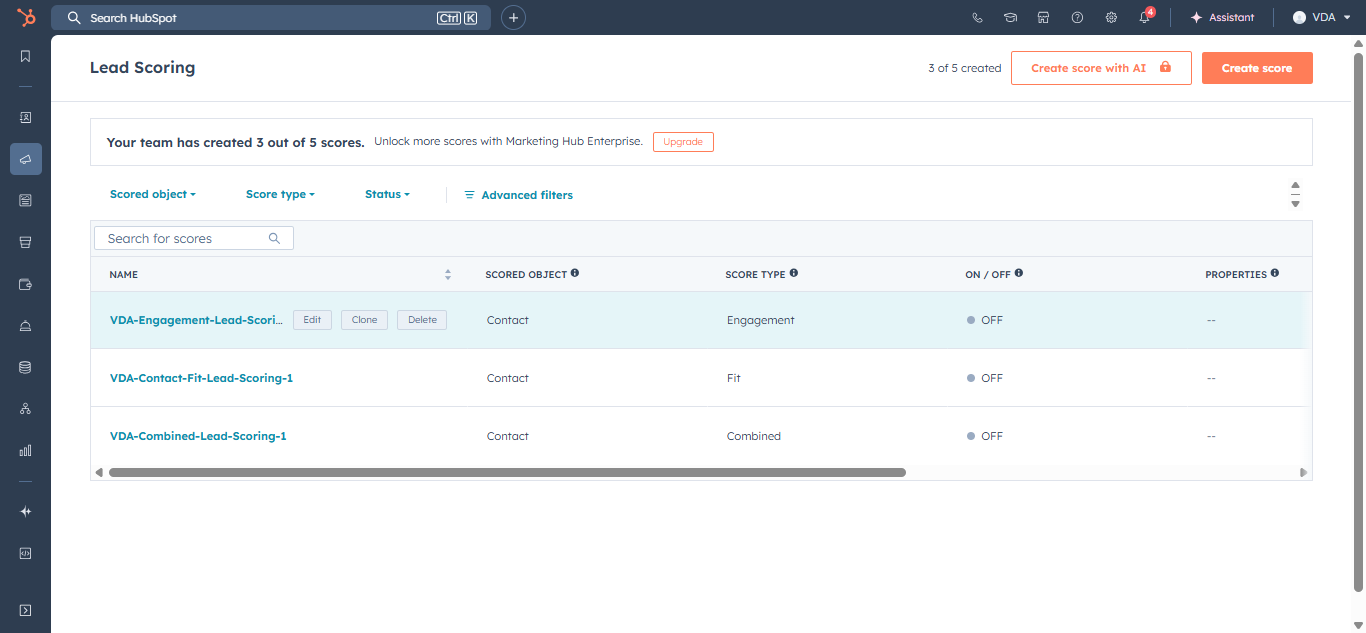
Task: Click the Score Type info icon
Action: tap(794, 273)
